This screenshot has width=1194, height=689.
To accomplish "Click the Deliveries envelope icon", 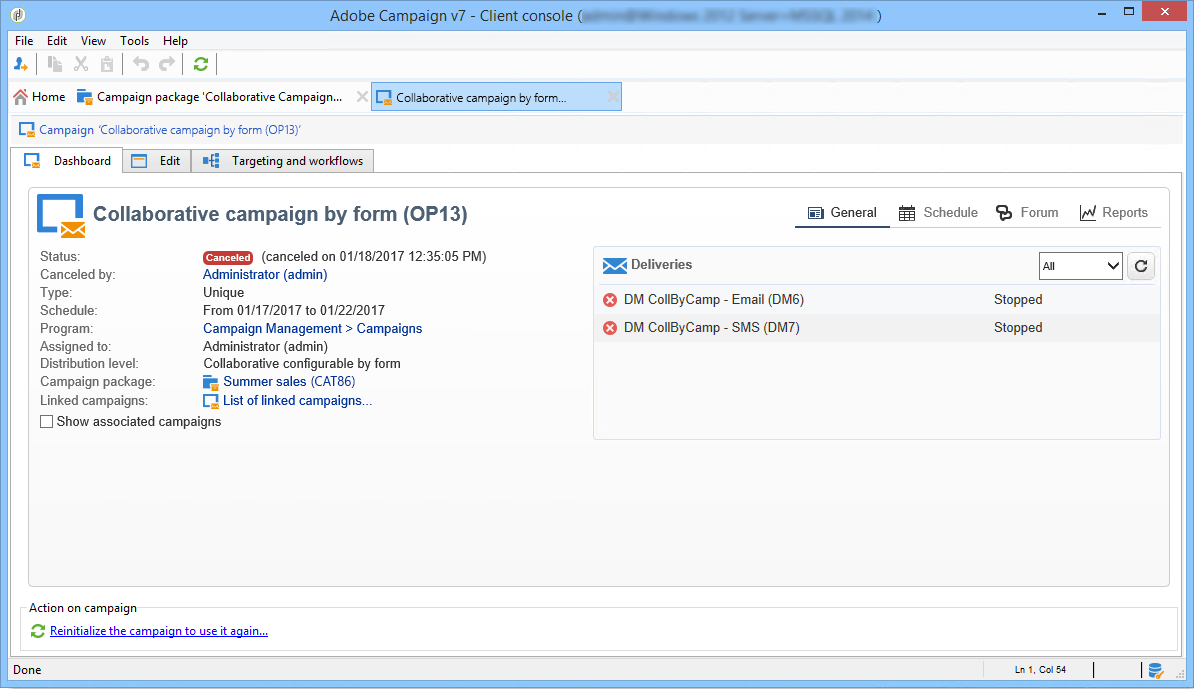I will (x=615, y=266).
